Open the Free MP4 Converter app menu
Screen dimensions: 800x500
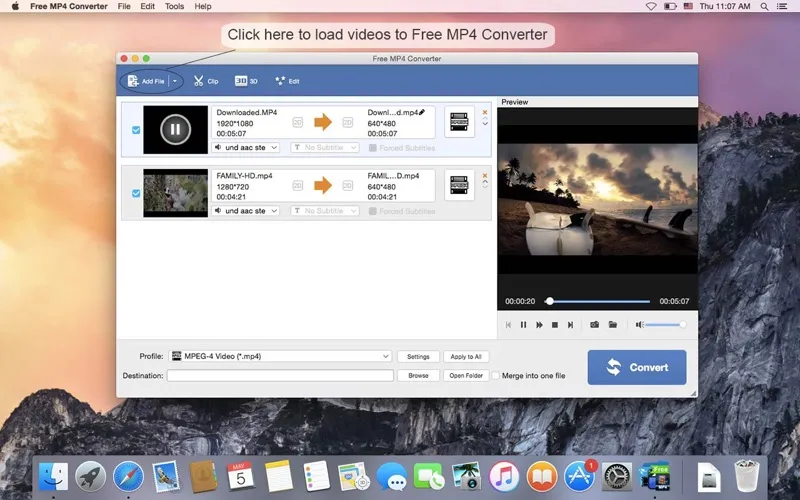(x=69, y=6)
